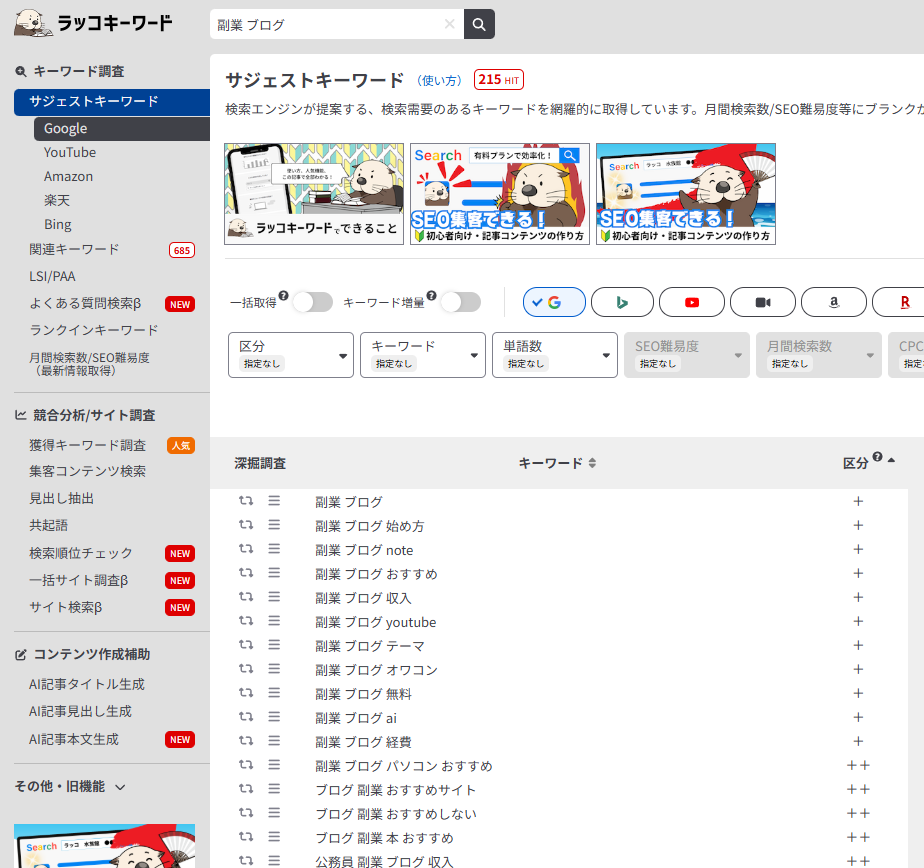
Task: Select the YouTube search engine icon button
Action: tap(692, 302)
